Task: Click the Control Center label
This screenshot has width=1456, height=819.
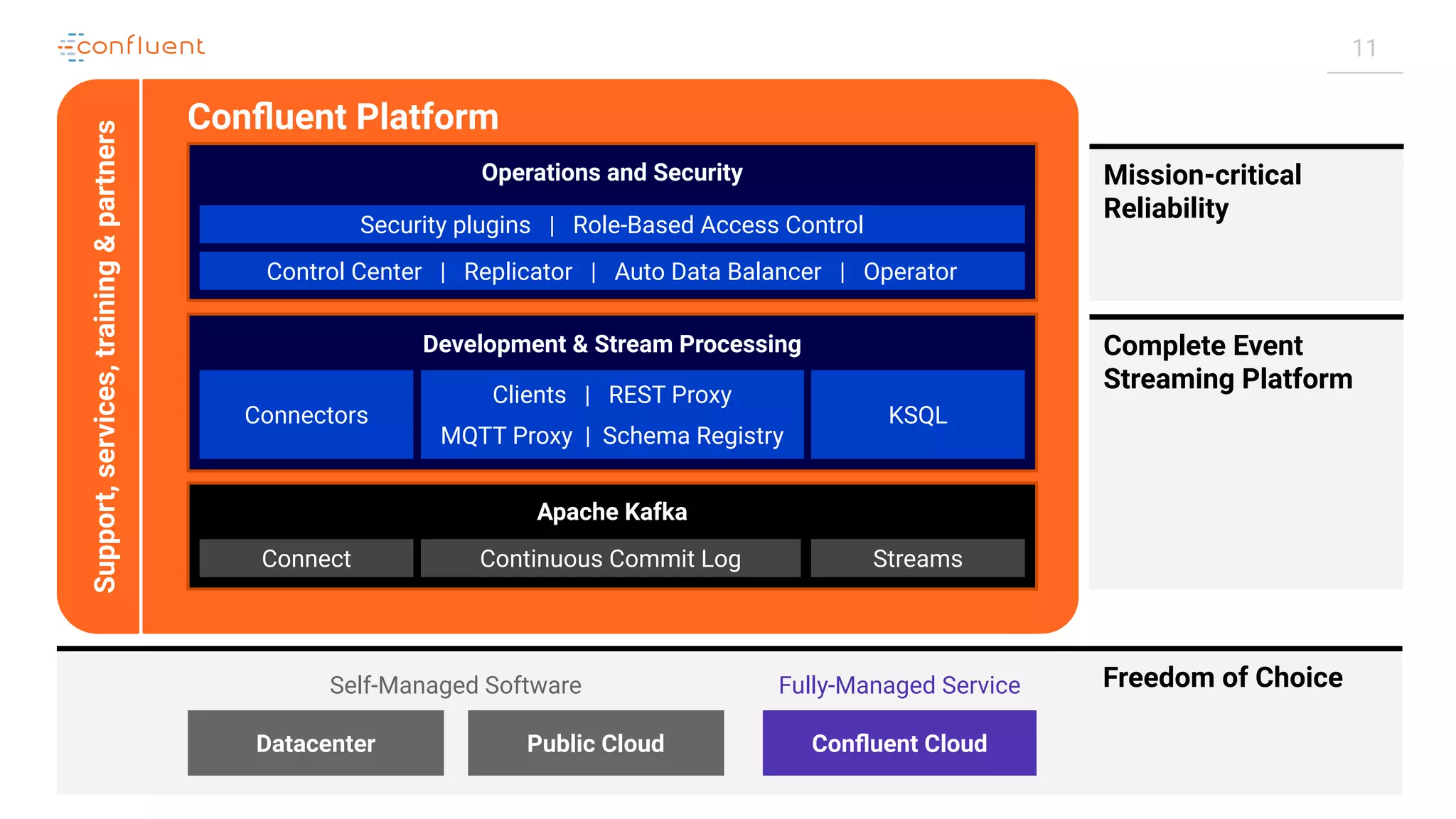Action: pos(344,272)
